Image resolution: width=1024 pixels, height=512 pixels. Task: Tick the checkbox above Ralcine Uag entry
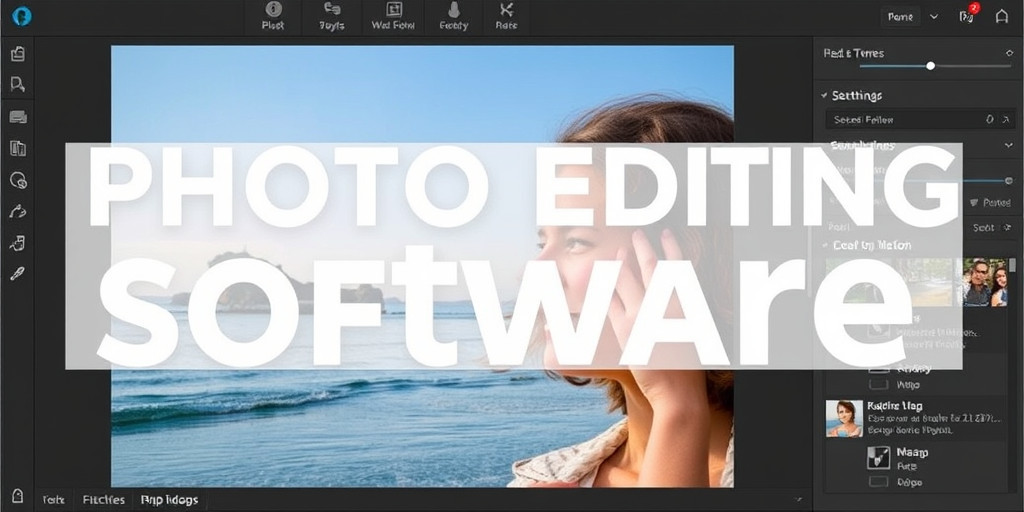(x=878, y=383)
